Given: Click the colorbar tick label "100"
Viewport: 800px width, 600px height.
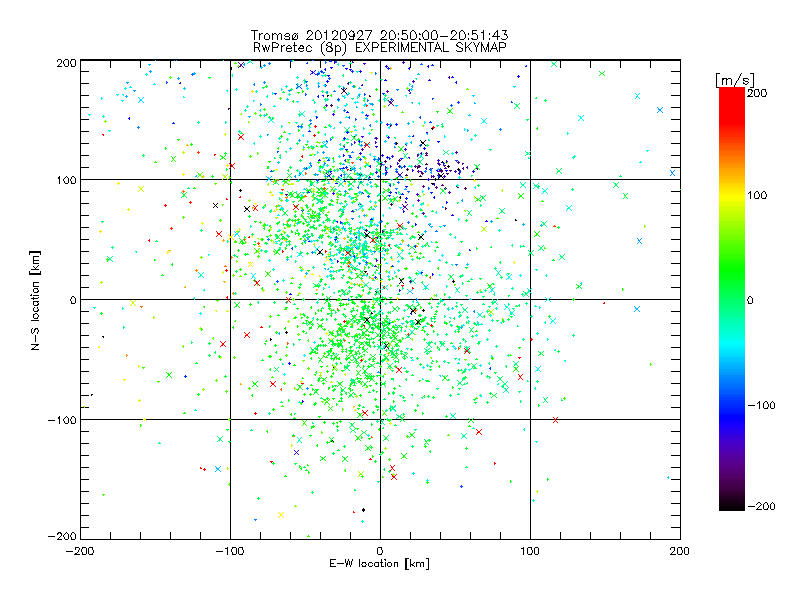Looking at the screenshot, I should point(757,195).
